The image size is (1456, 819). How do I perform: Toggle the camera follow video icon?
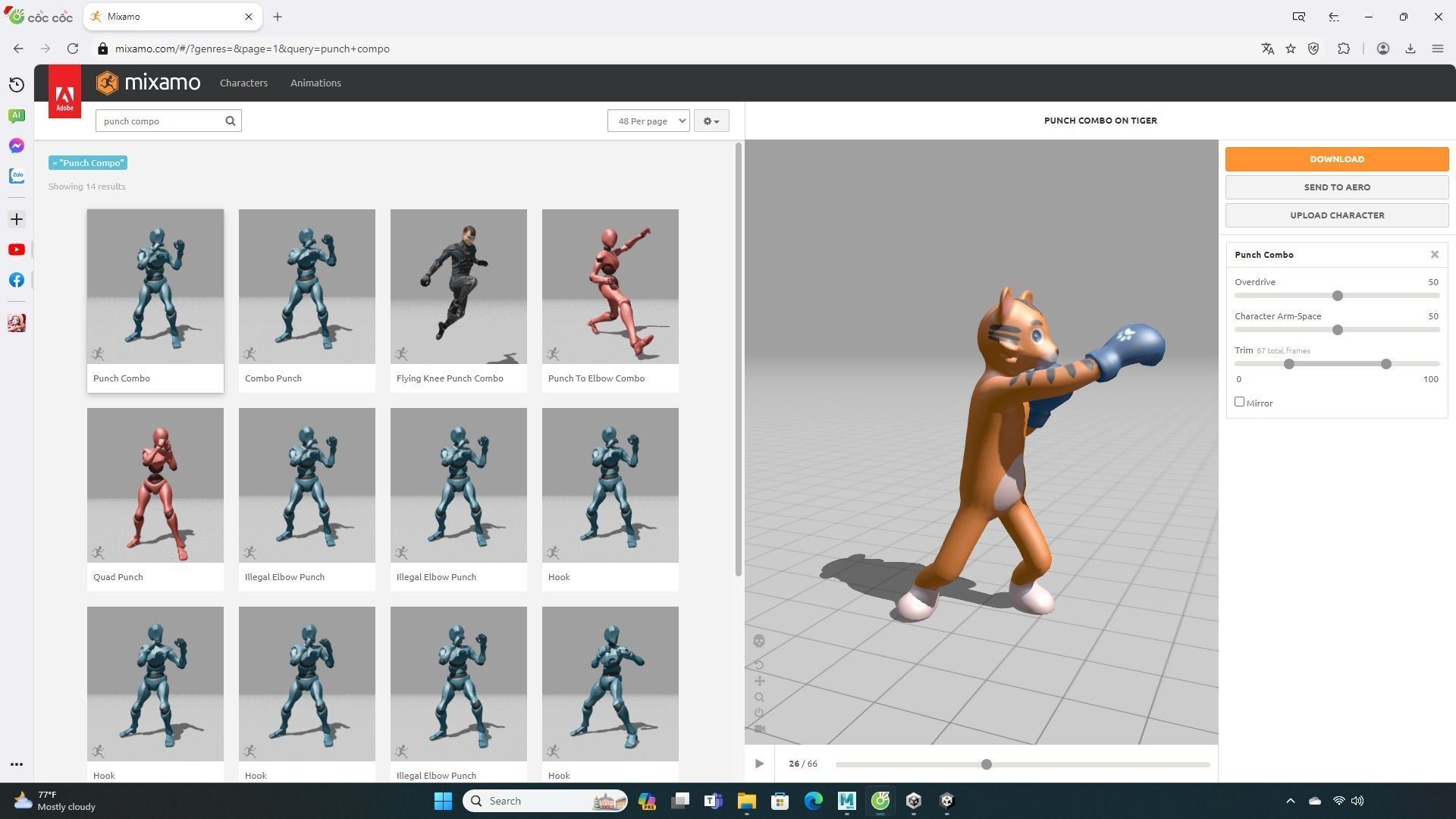coord(759,729)
